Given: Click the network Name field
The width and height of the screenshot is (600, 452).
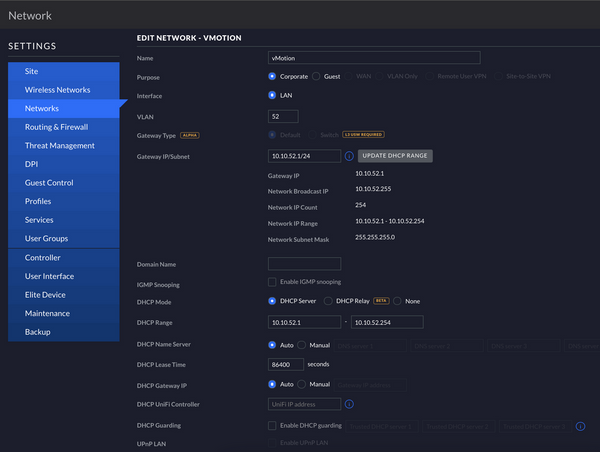Looking at the screenshot, I should [374, 58].
